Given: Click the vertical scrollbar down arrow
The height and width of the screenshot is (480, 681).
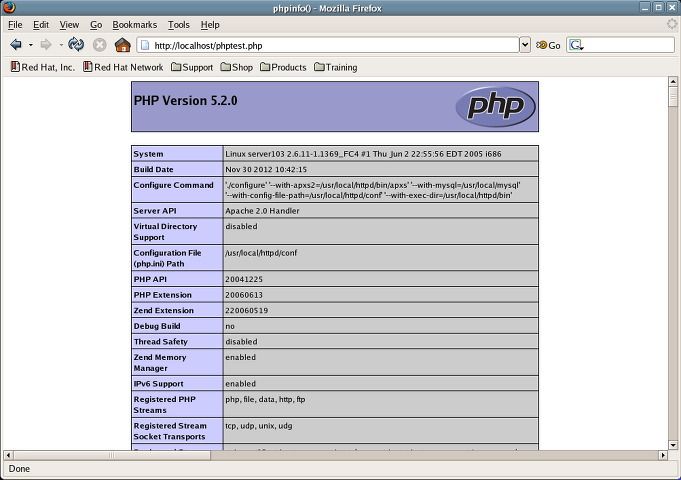Looking at the screenshot, I should click(x=673, y=445).
